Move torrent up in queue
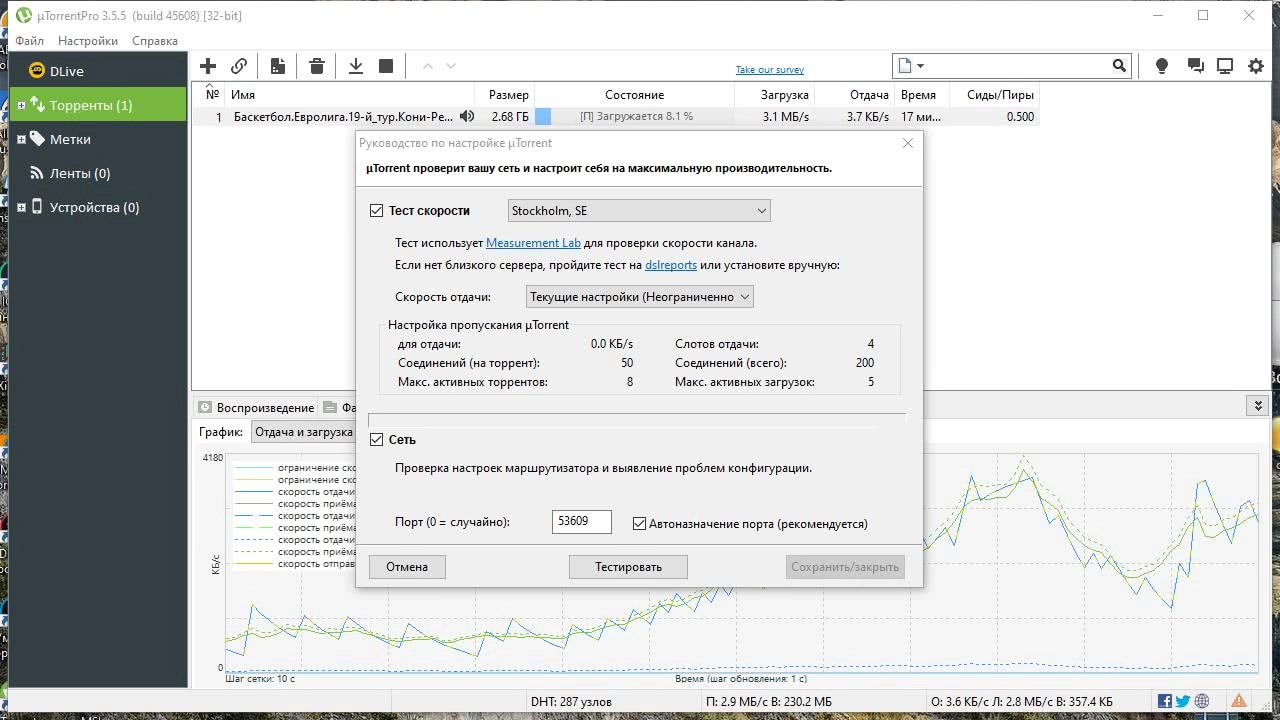The width and height of the screenshot is (1280, 720). click(428, 66)
